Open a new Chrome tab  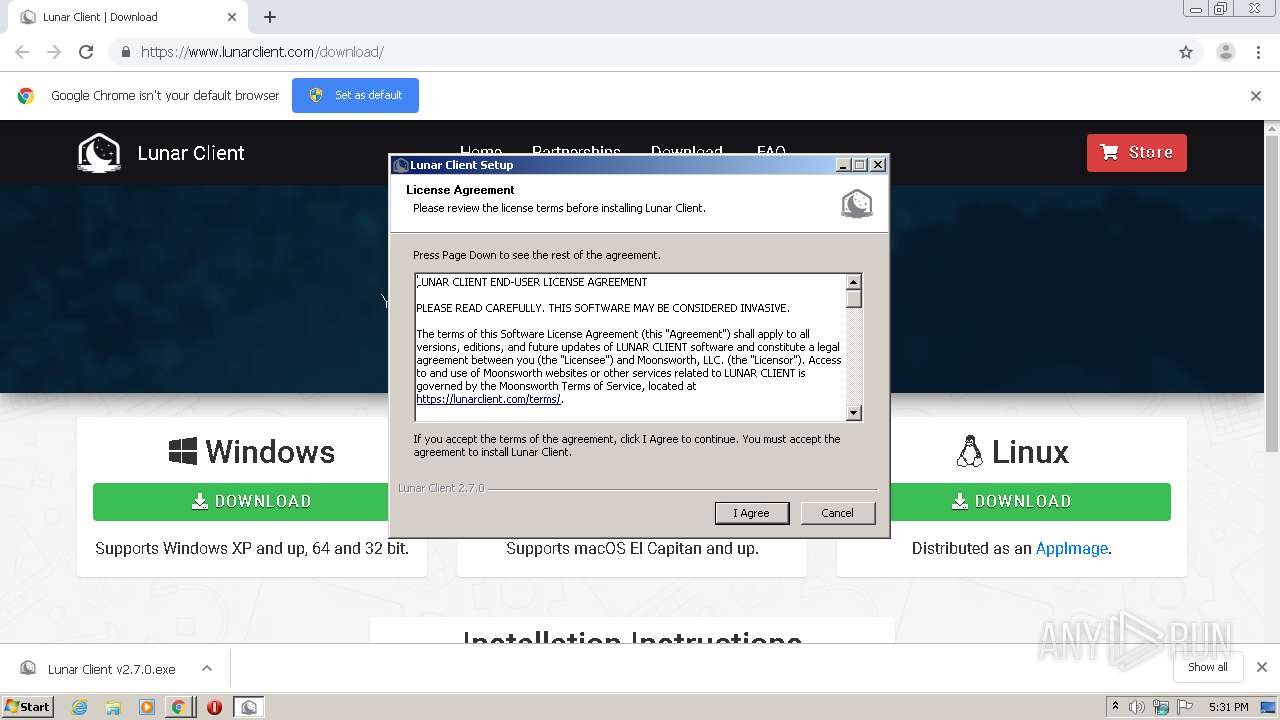pyautogui.click(x=270, y=17)
